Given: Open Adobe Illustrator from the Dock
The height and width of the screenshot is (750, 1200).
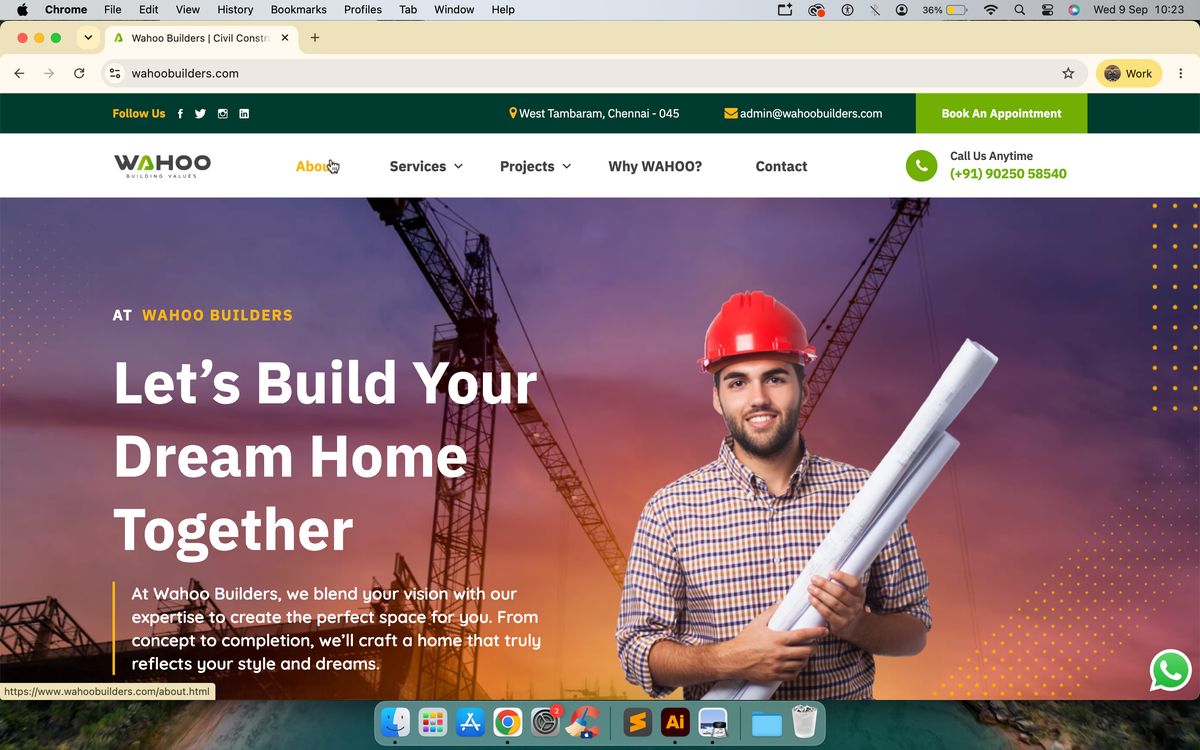Looking at the screenshot, I should coord(676,722).
